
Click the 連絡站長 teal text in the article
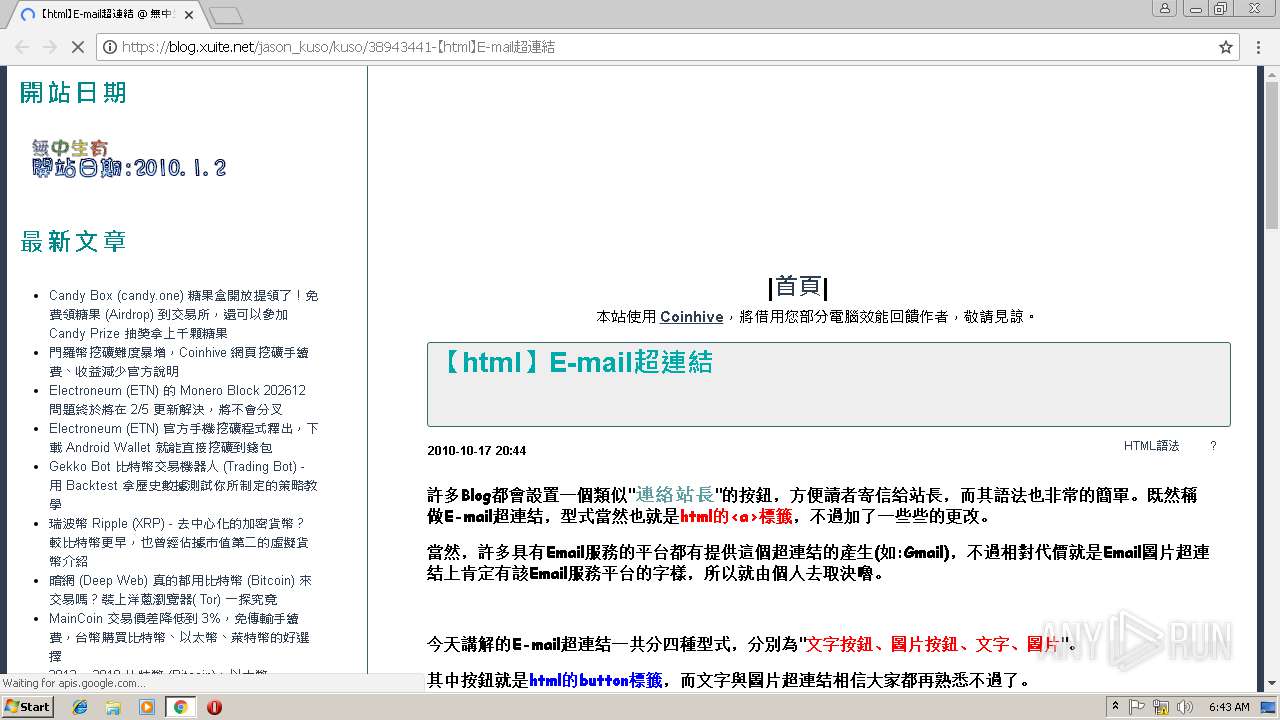point(675,495)
